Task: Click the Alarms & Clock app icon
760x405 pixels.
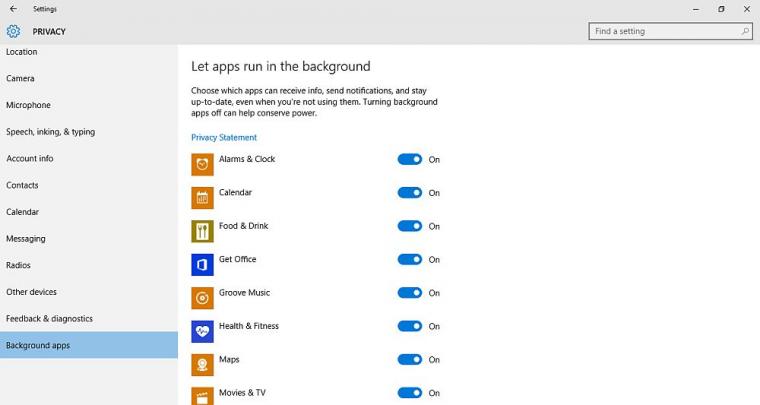Action: 202,165
